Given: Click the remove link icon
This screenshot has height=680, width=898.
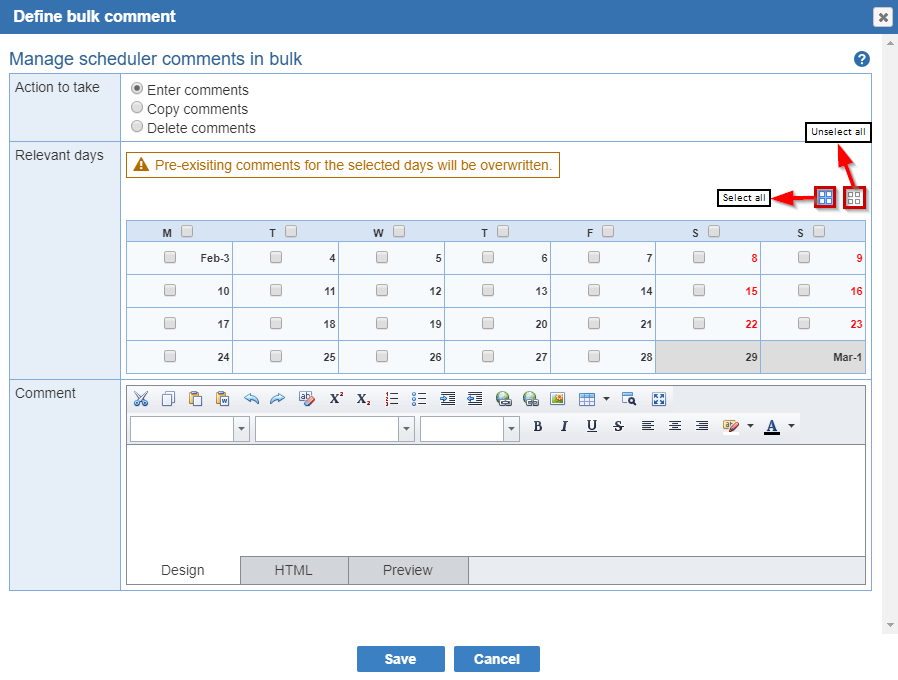Looking at the screenshot, I should 531,399.
